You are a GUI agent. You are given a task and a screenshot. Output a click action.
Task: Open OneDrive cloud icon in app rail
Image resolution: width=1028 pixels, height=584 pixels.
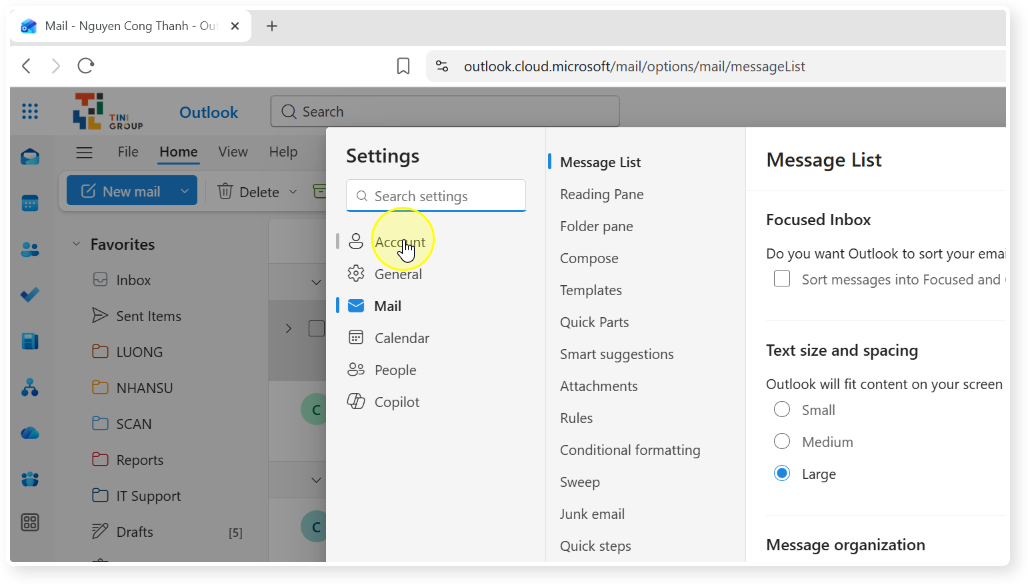[30, 433]
